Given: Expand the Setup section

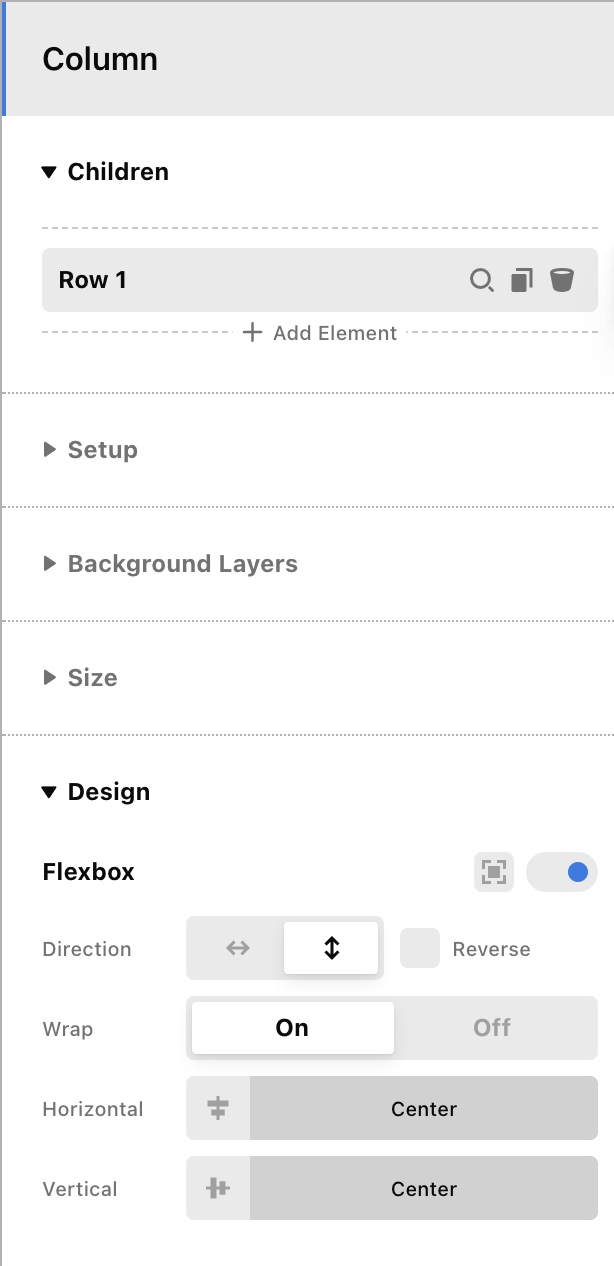Looking at the screenshot, I should (x=102, y=450).
